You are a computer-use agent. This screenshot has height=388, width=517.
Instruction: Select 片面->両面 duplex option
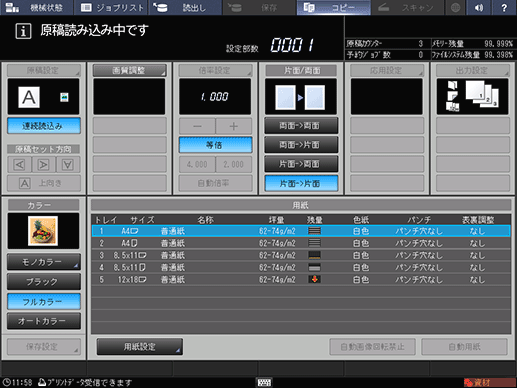coord(301,164)
